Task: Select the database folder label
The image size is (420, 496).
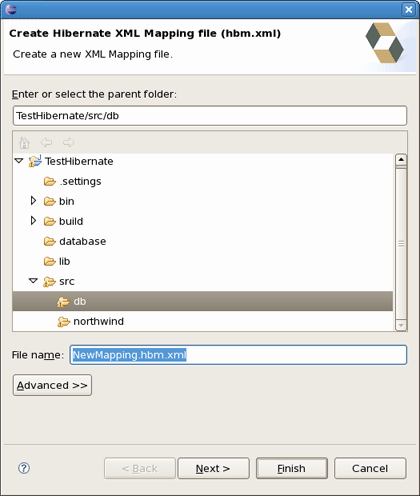Action: (x=83, y=241)
